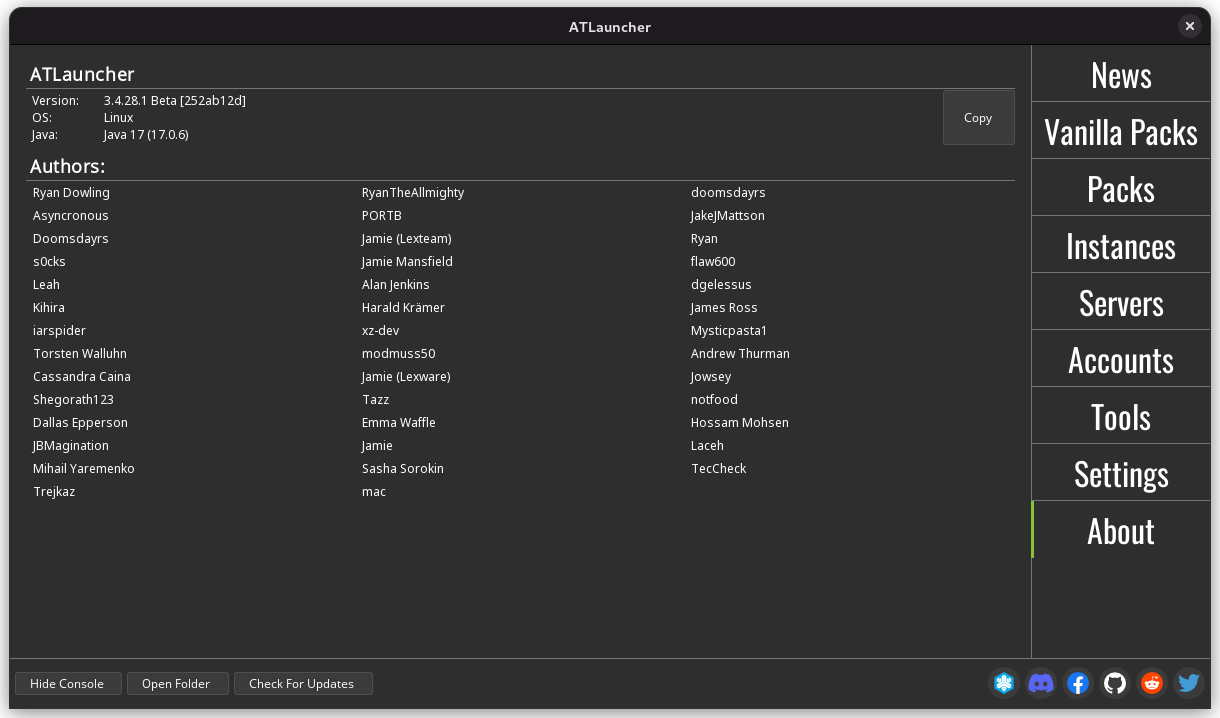This screenshot has height=718, width=1220.
Task: Click author 'modmuss50'
Action: pyautogui.click(x=399, y=354)
